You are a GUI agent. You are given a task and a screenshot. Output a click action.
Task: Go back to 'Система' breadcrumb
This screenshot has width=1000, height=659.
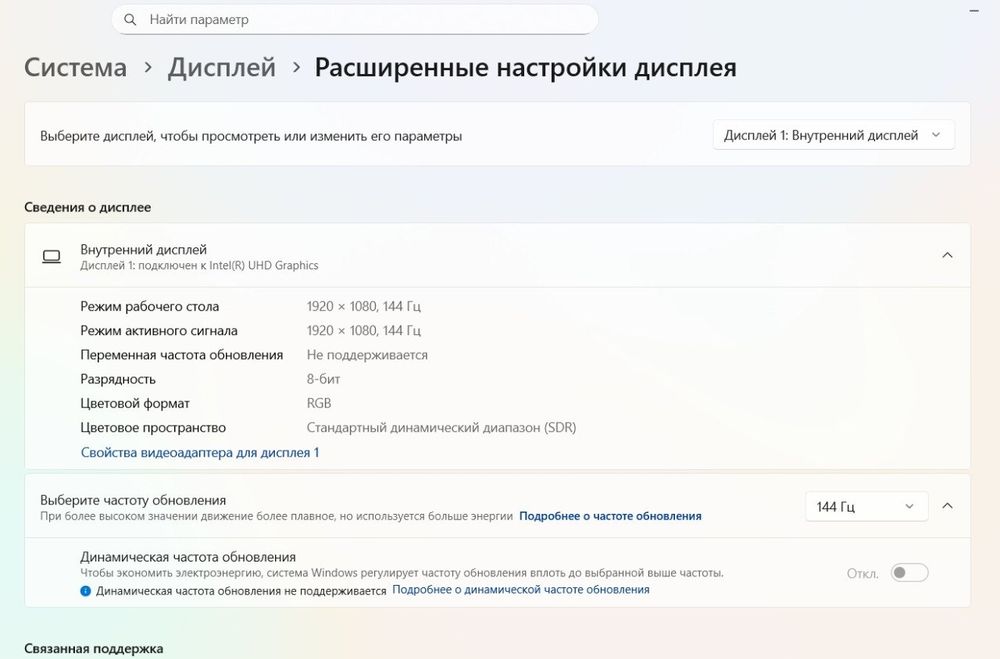coord(76,68)
